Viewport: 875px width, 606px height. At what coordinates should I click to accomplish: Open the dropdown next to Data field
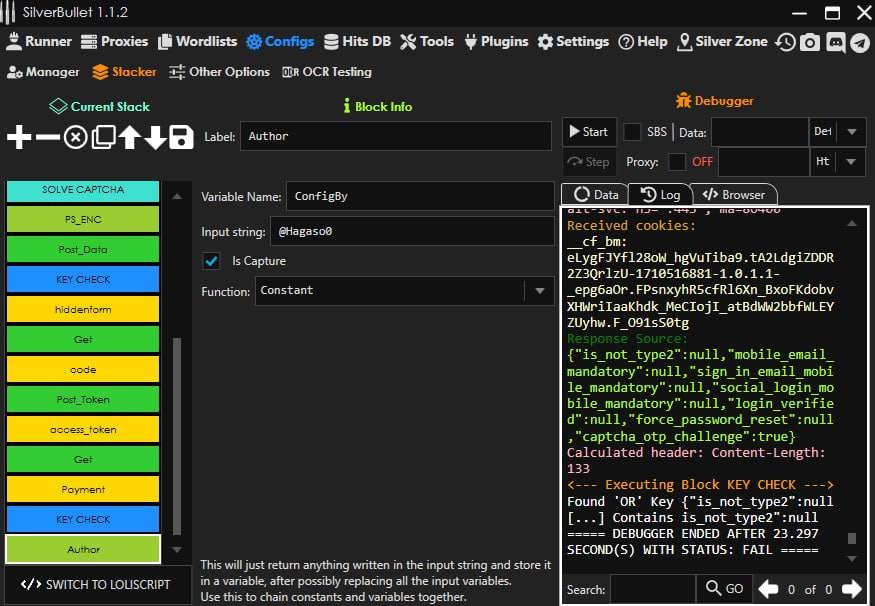(x=851, y=132)
